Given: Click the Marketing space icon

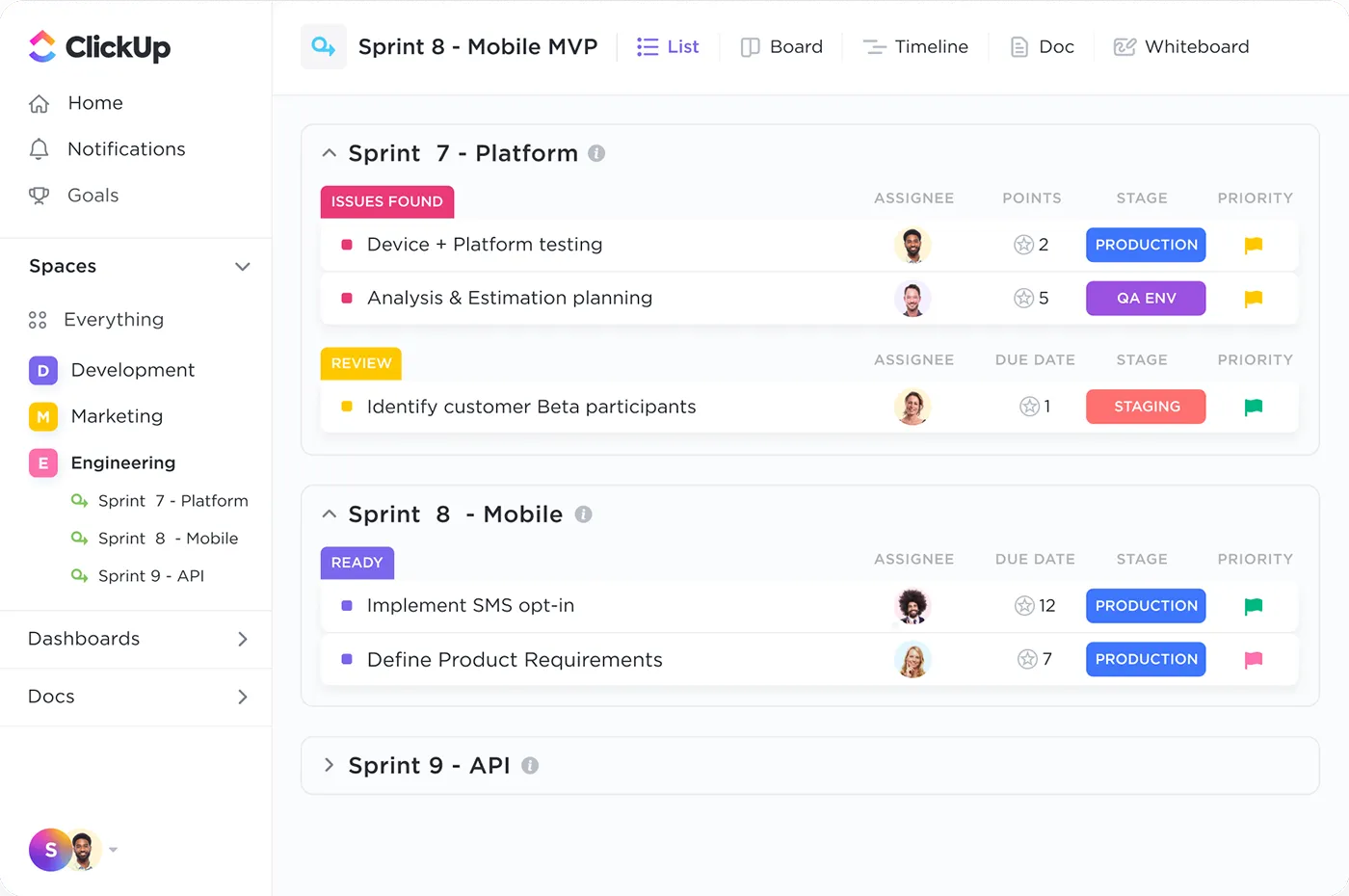Looking at the screenshot, I should click(42, 416).
